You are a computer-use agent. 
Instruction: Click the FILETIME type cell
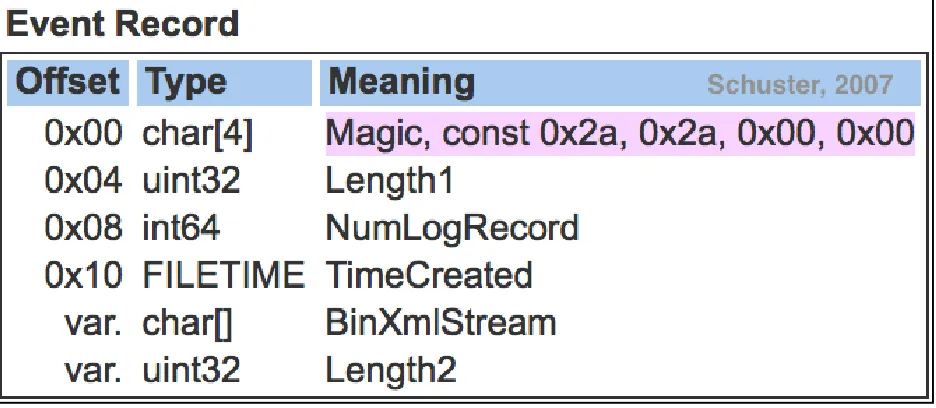(223, 275)
